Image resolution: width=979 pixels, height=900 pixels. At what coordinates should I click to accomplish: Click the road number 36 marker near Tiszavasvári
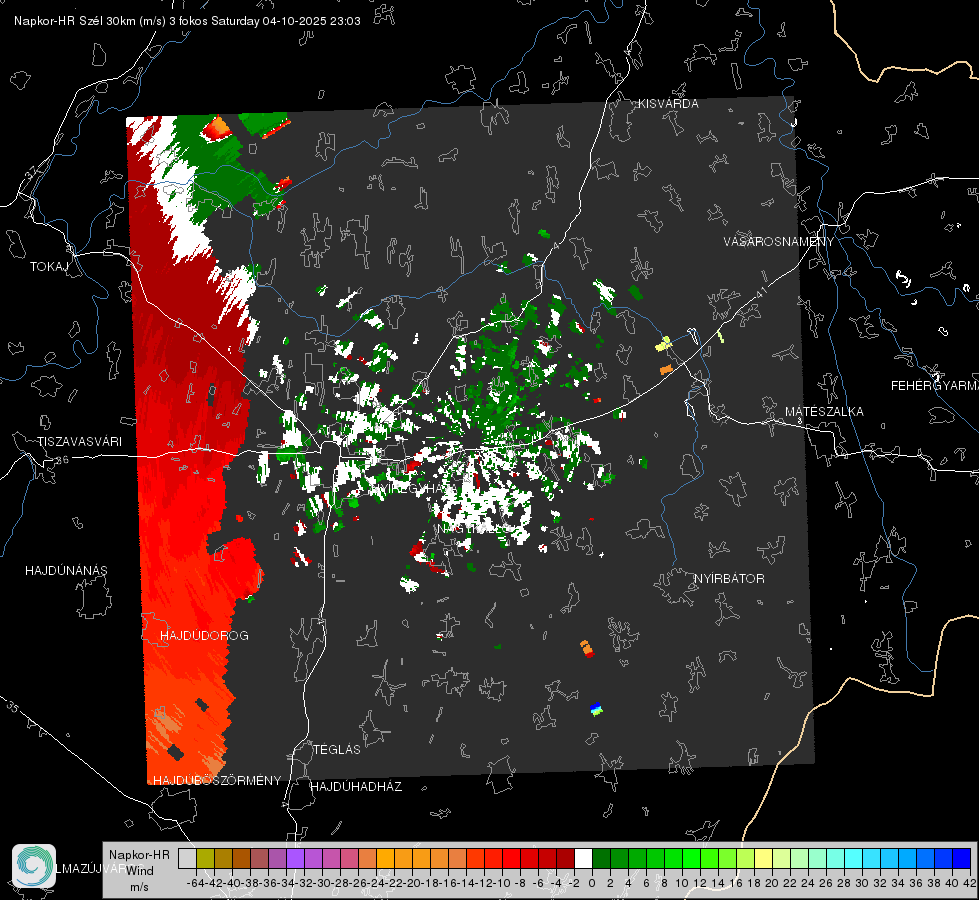pos(62,460)
